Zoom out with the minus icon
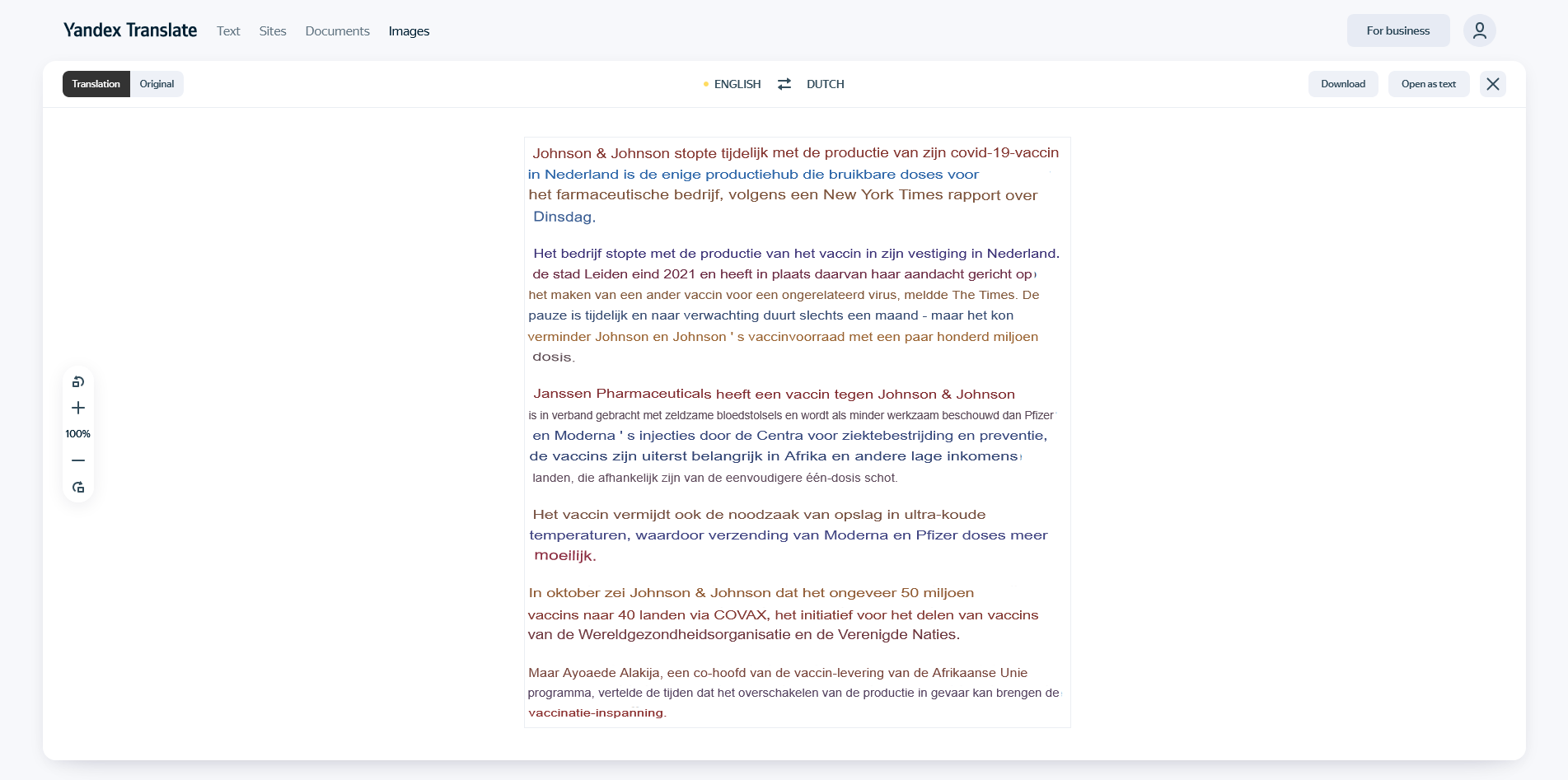 tap(78, 460)
